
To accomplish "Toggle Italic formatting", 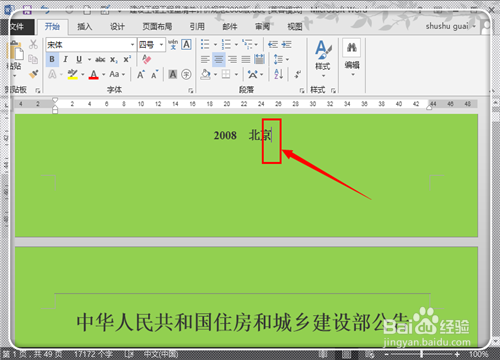I will (65, 59).
